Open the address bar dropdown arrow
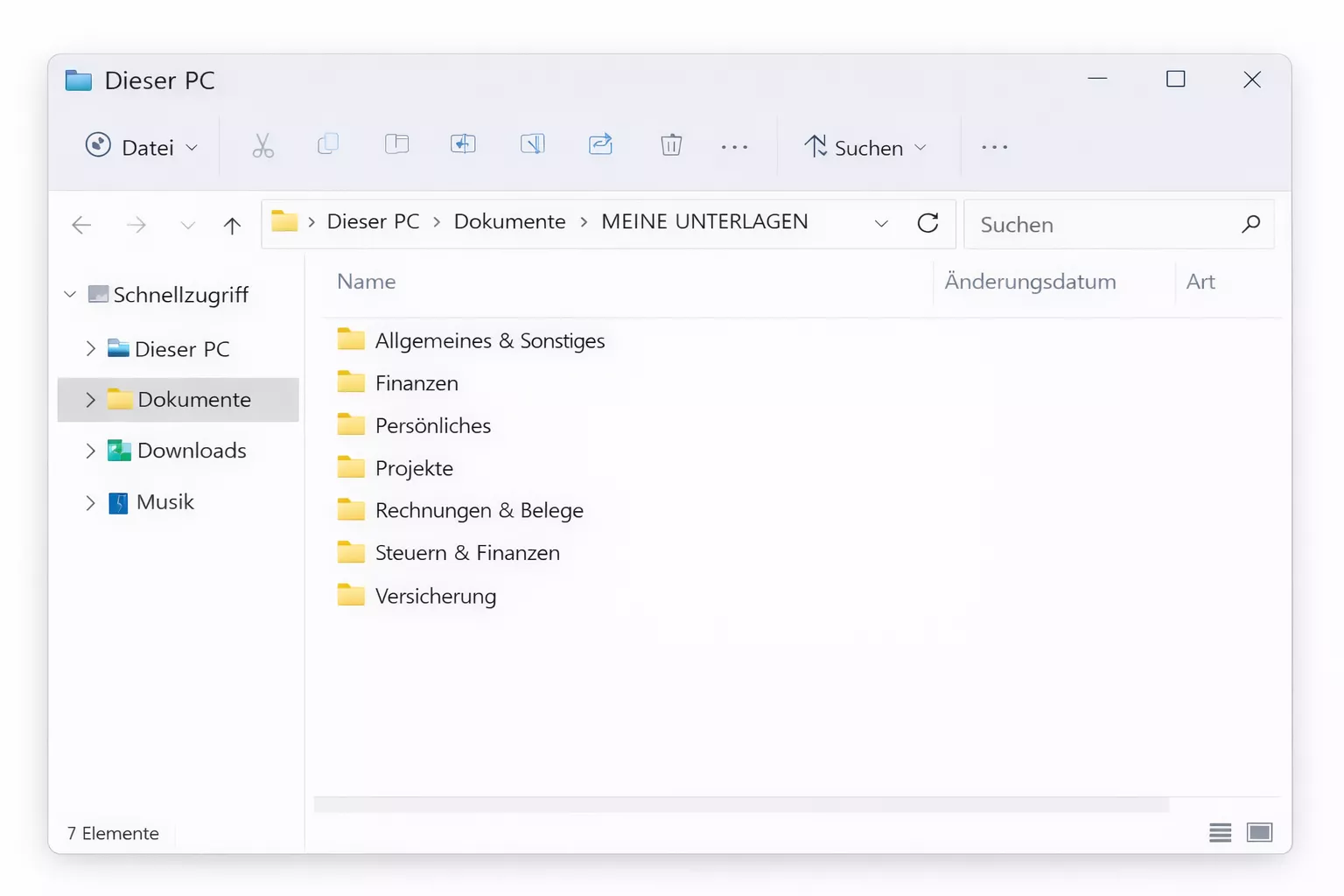The height and width of the screenshot is (896, 1344). coord(881,224)
